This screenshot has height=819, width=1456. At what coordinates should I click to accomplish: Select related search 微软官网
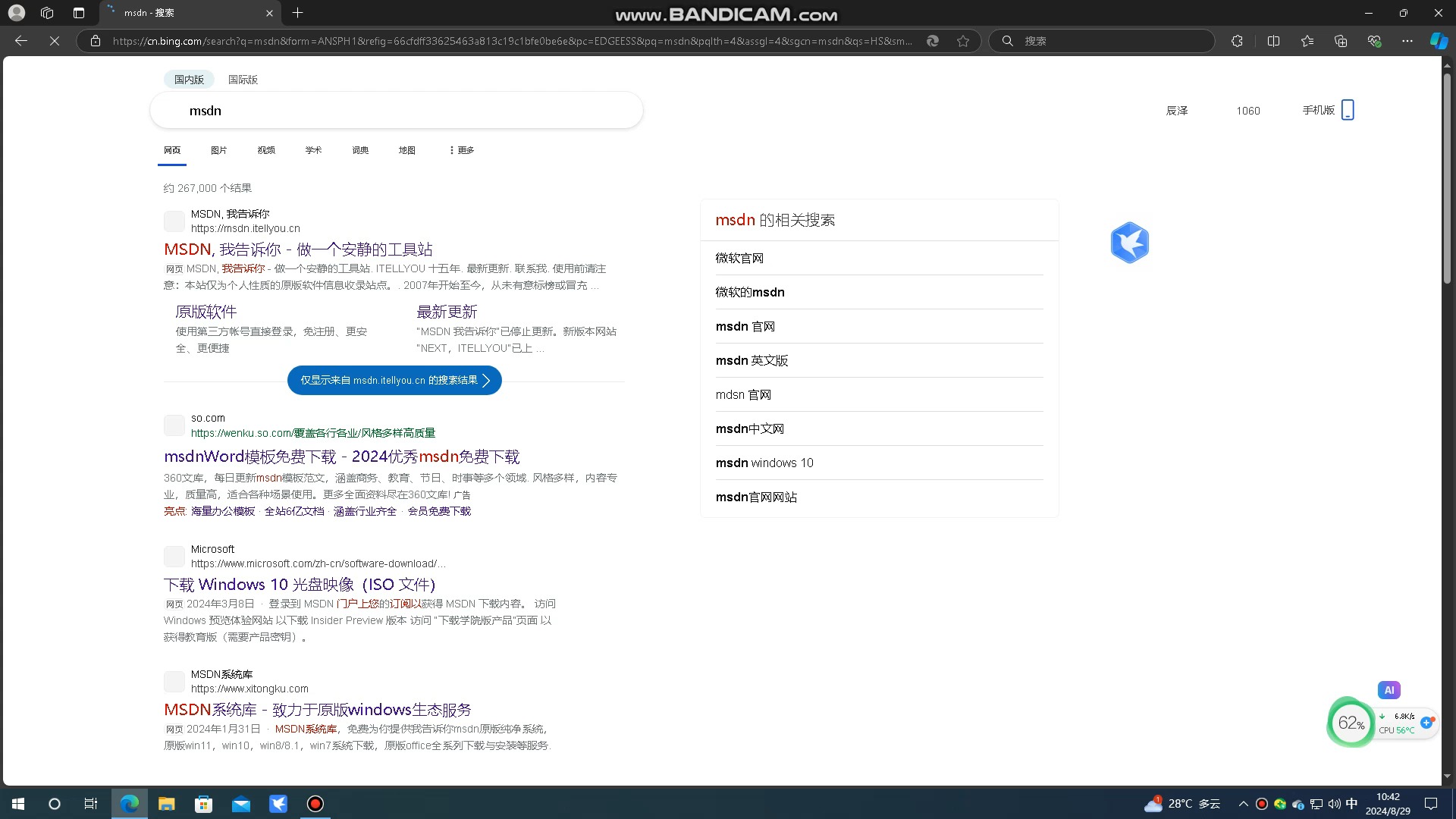pyautogui.click(x=739, y=258)
